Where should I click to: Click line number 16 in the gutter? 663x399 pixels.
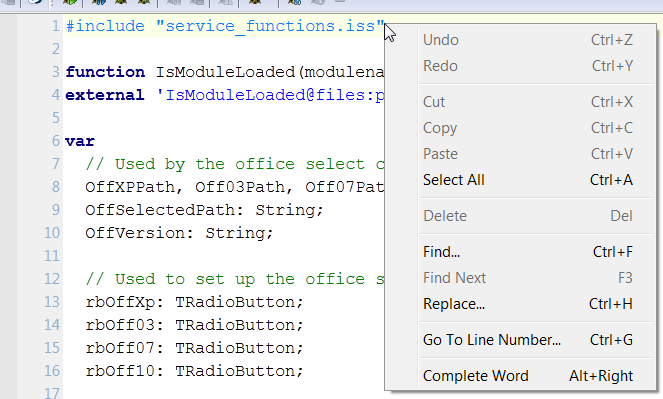coord(52,371)
